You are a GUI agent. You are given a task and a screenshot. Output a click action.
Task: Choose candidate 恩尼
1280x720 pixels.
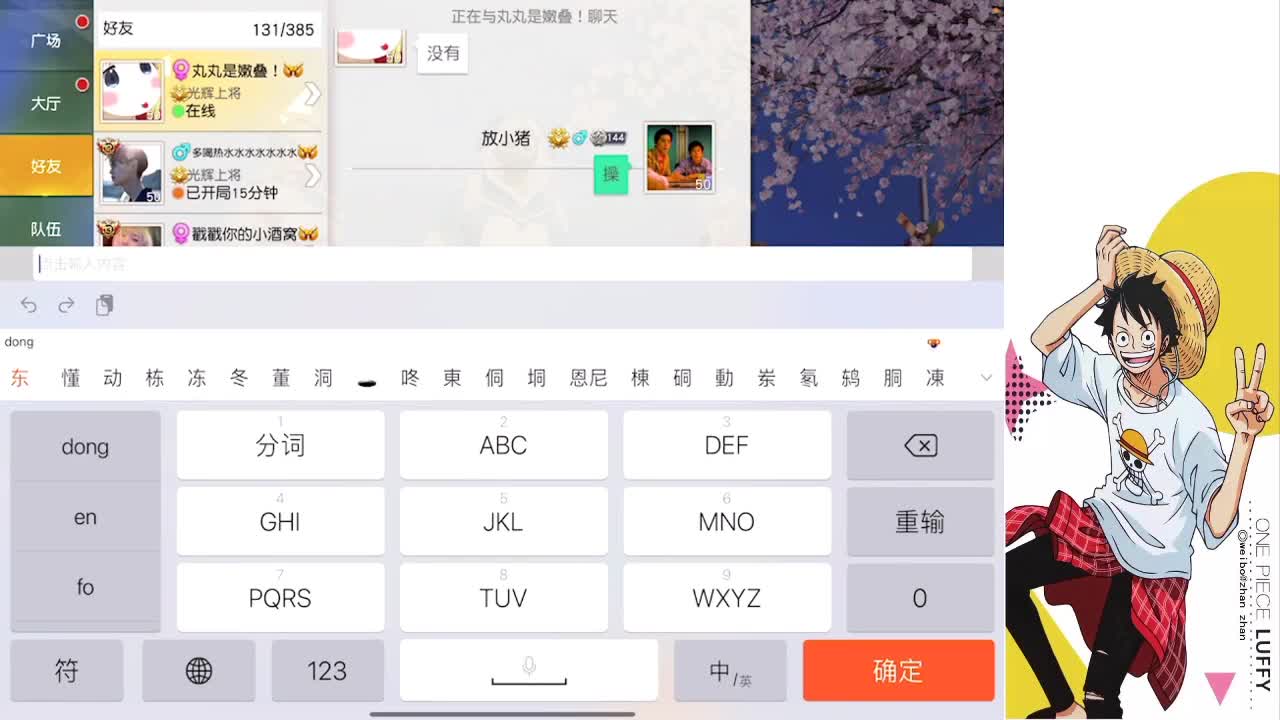[x=589, y=378]
